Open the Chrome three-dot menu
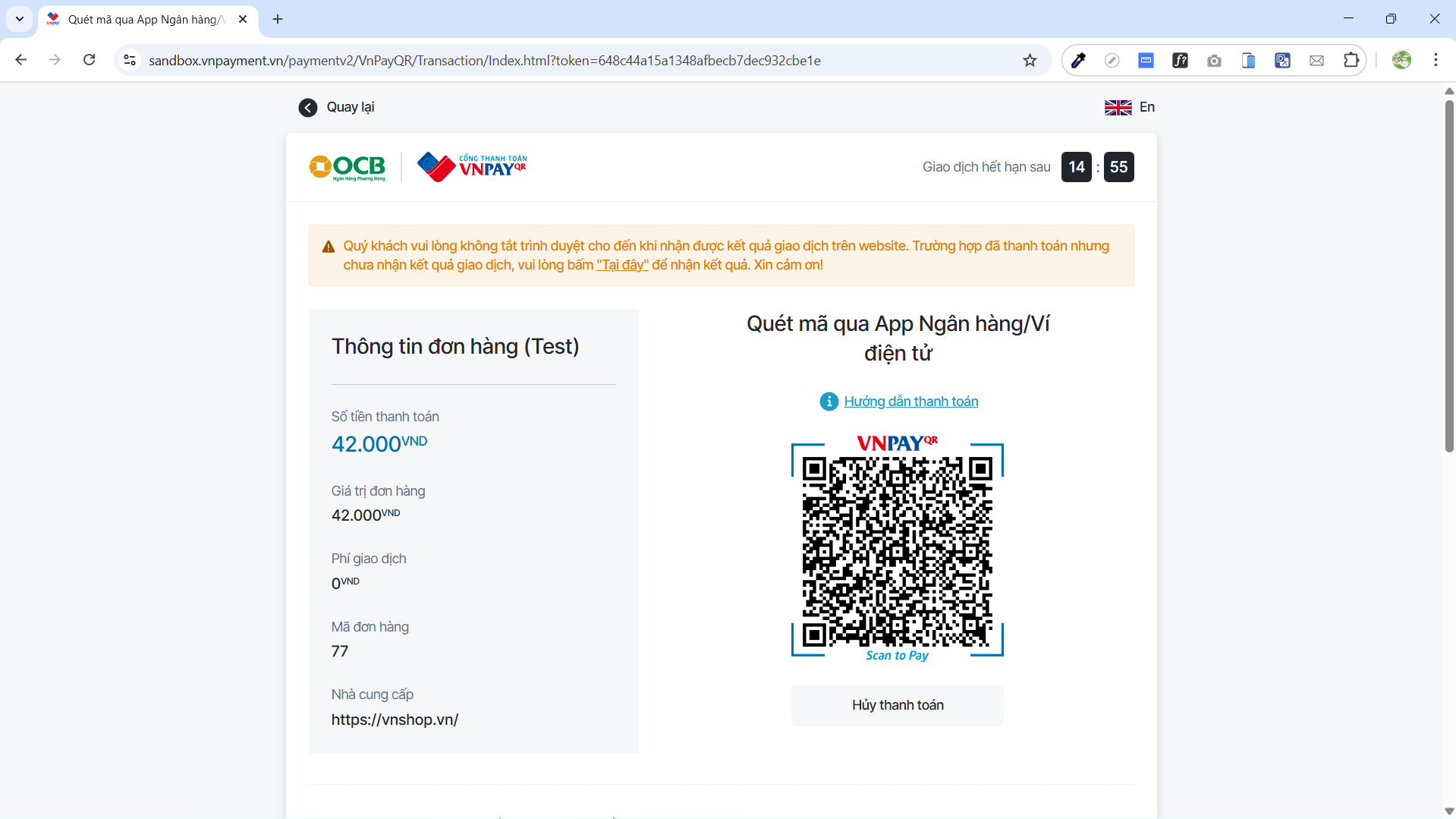The image size is (1456, 819). (x=1436, y=61)
